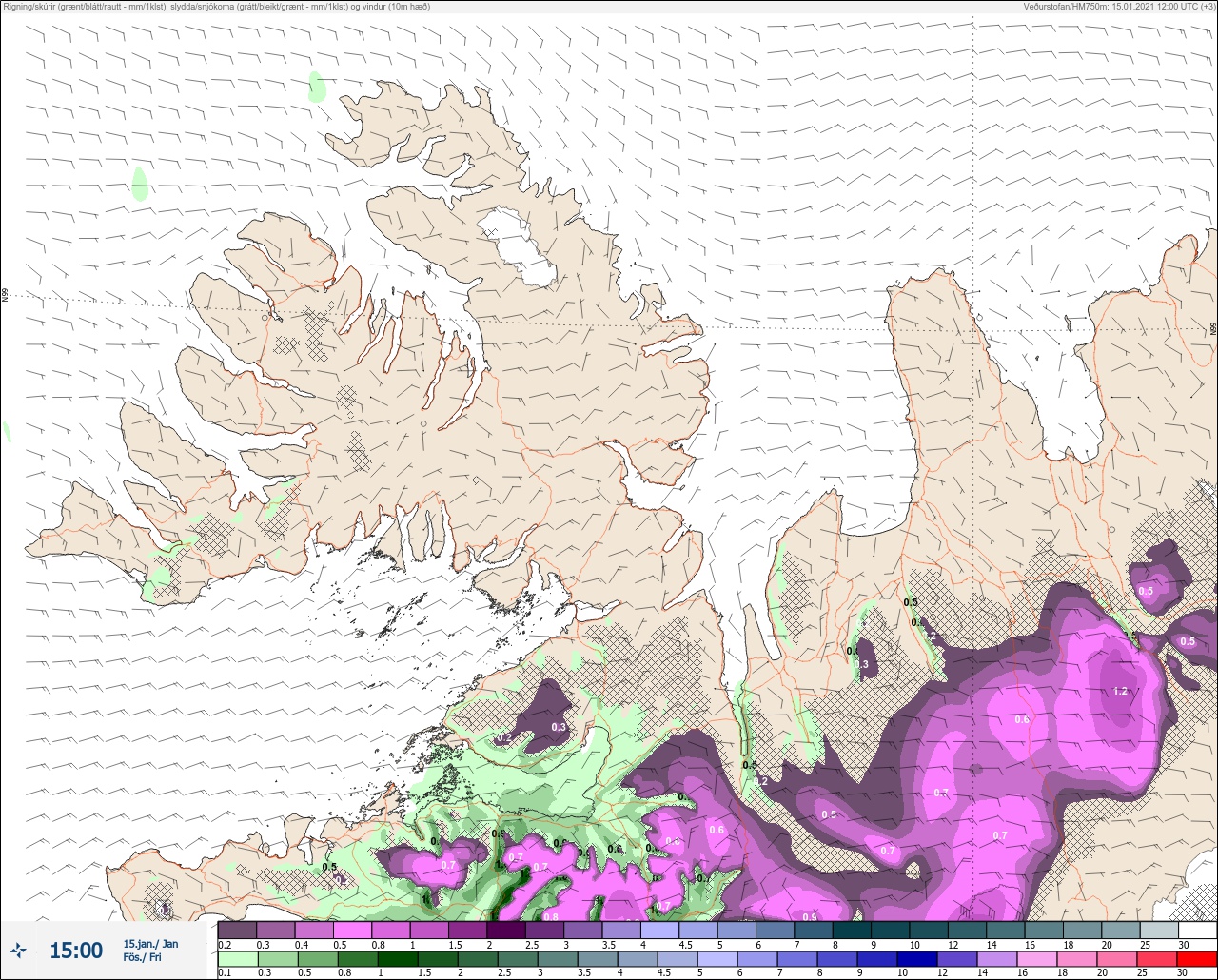Click the 0.2 value in the dark purple patch
The height and width of the screenshot is (980, 1218).
pyautogui.click(x=504, y=737)
